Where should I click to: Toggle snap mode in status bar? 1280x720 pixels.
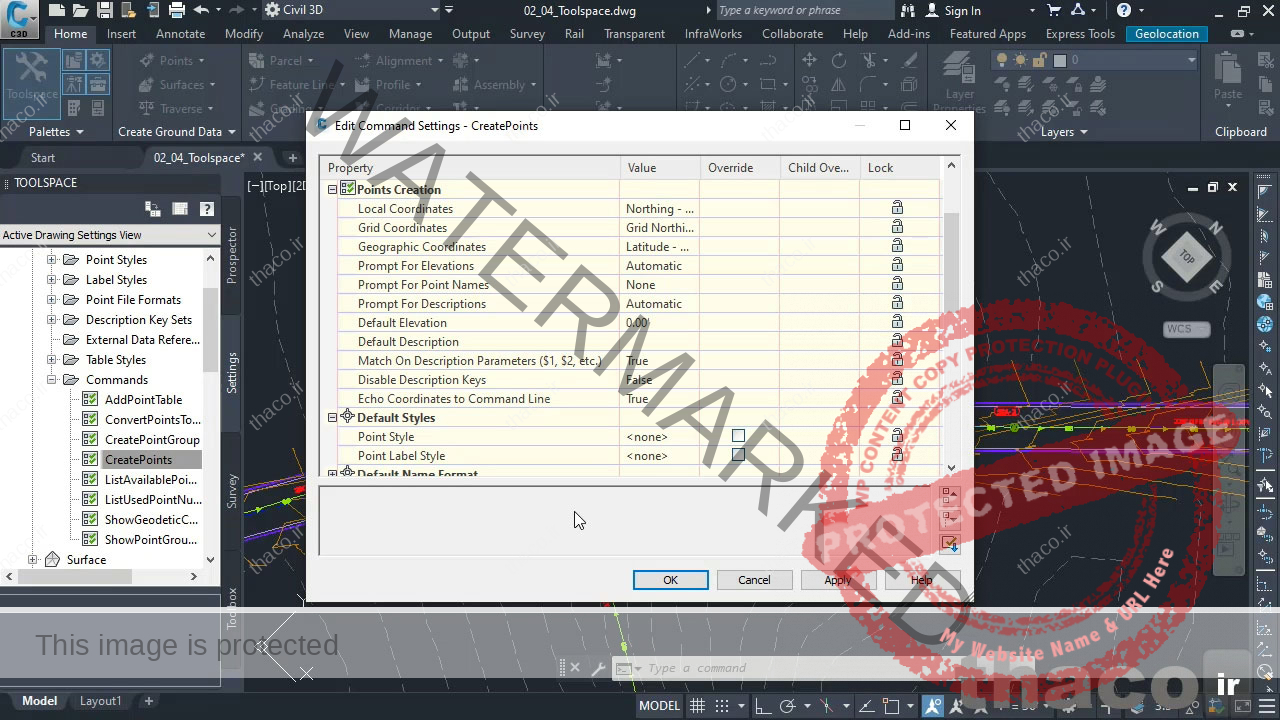(720, 706)
